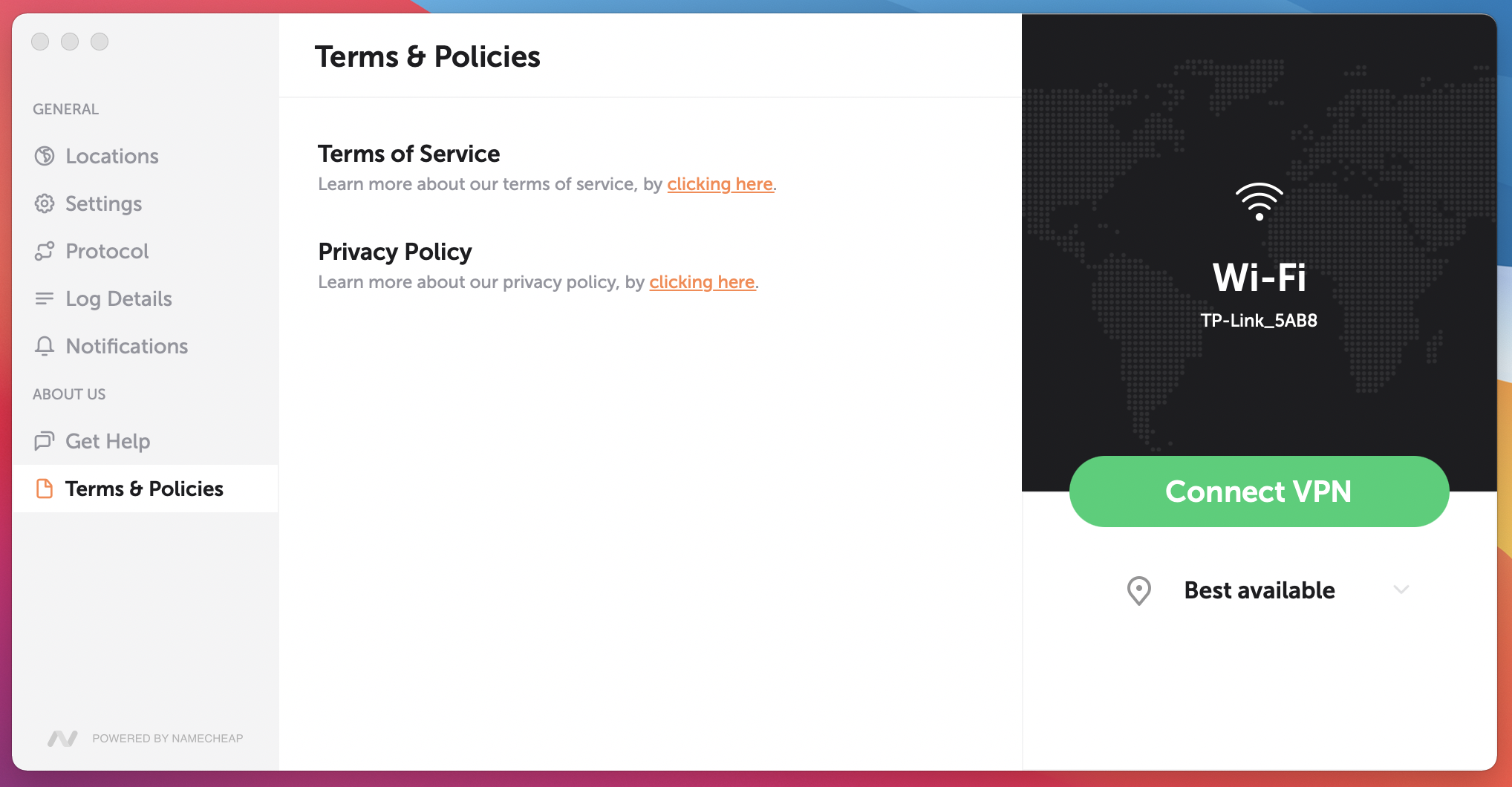1512x787 pixels.
Task: Click the Wi-Fi signal icon
Action: [1259, 201]
